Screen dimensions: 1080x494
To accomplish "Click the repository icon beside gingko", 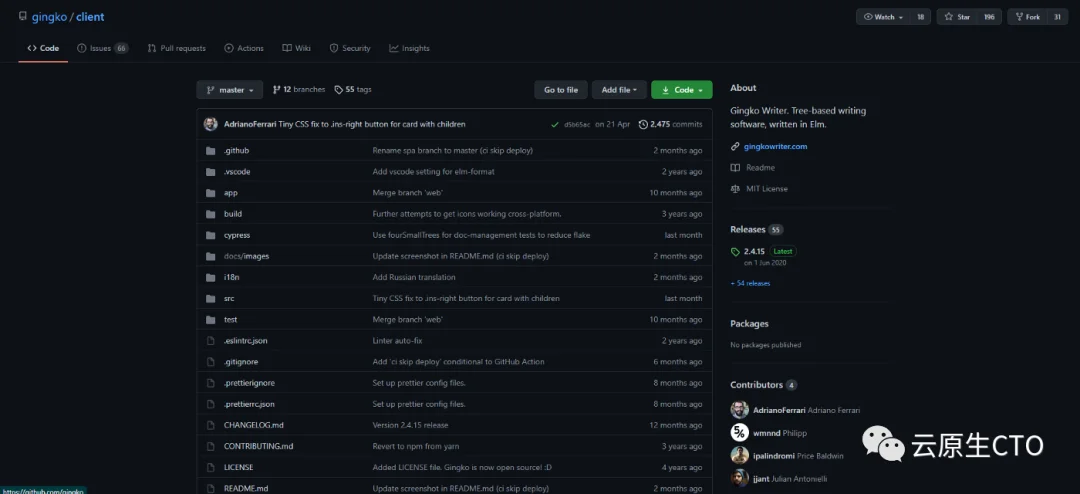I will pyautogui.click(x=23, y=17).
